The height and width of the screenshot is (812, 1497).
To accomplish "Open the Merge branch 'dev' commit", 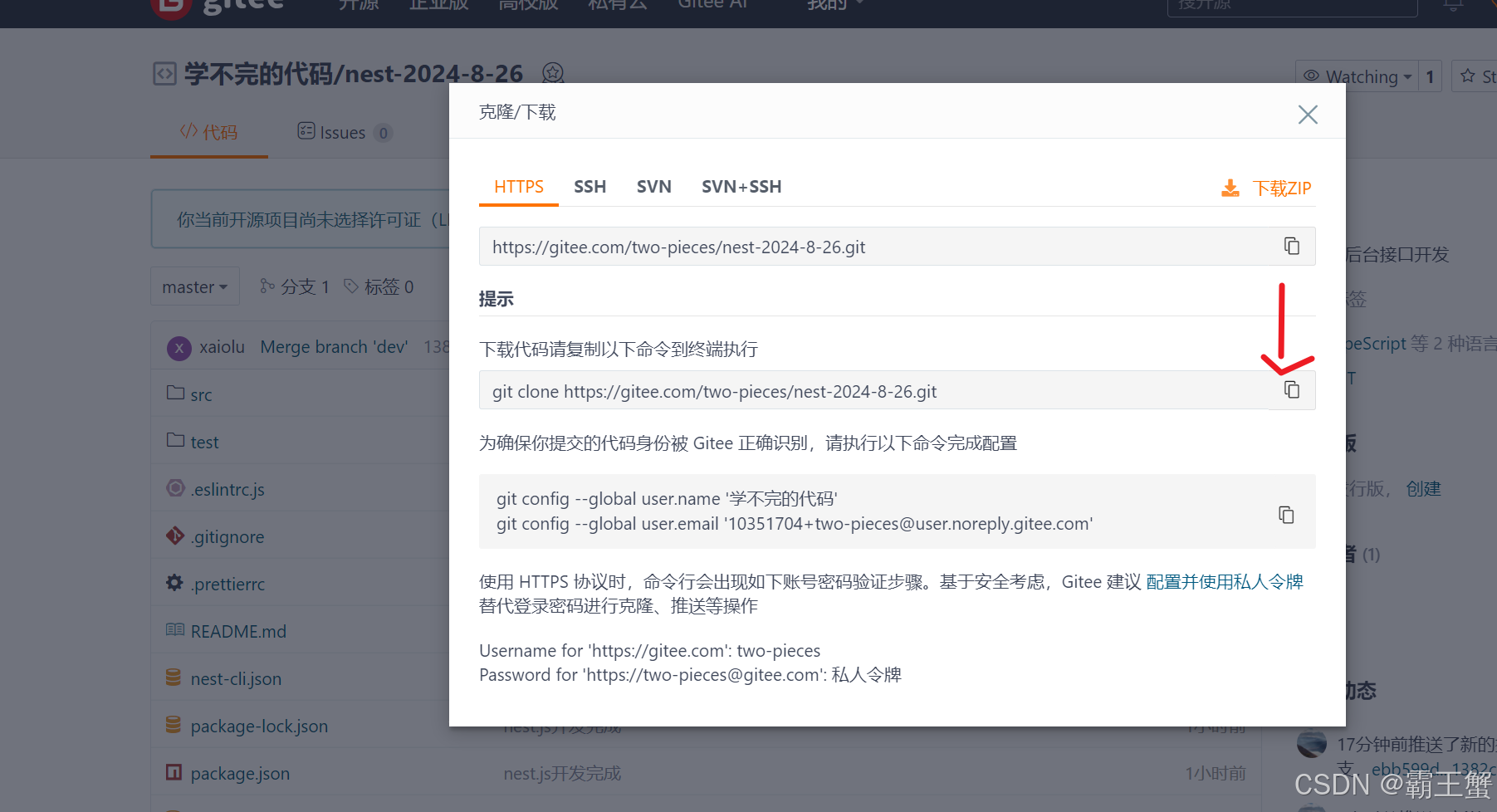I will pos(334,347).
